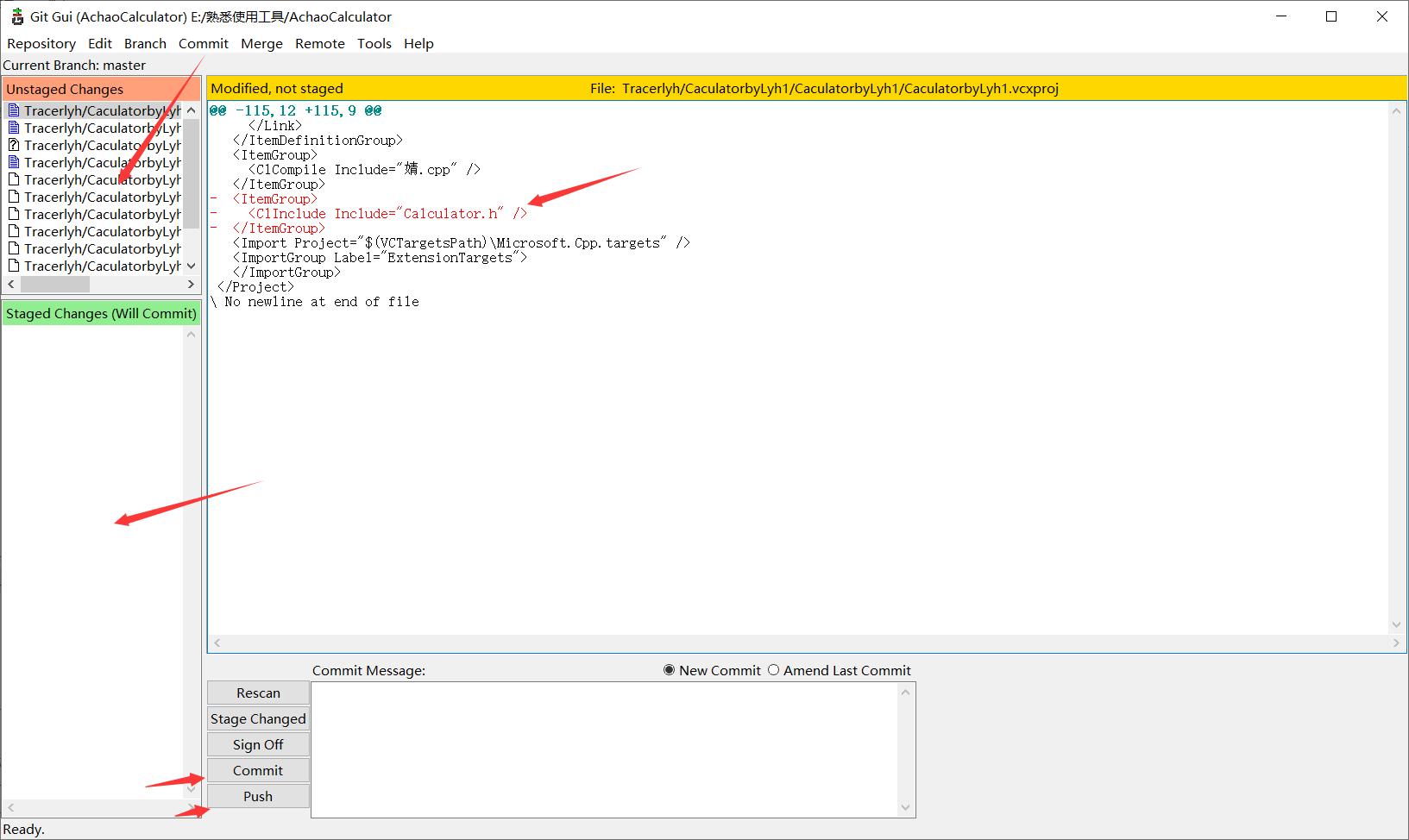Select the New Commit radio button

point(669,670)
